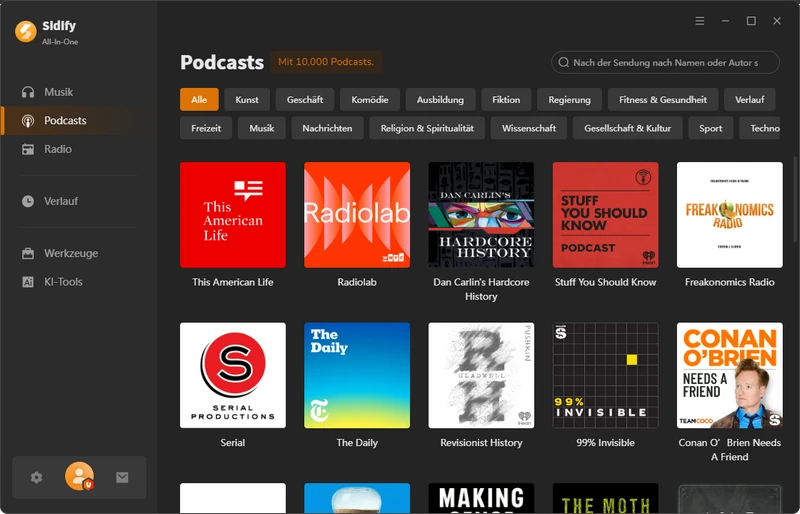Filter by Fiktion category
This screenshot has height=514, width=800.
click(x=506, y=100)
